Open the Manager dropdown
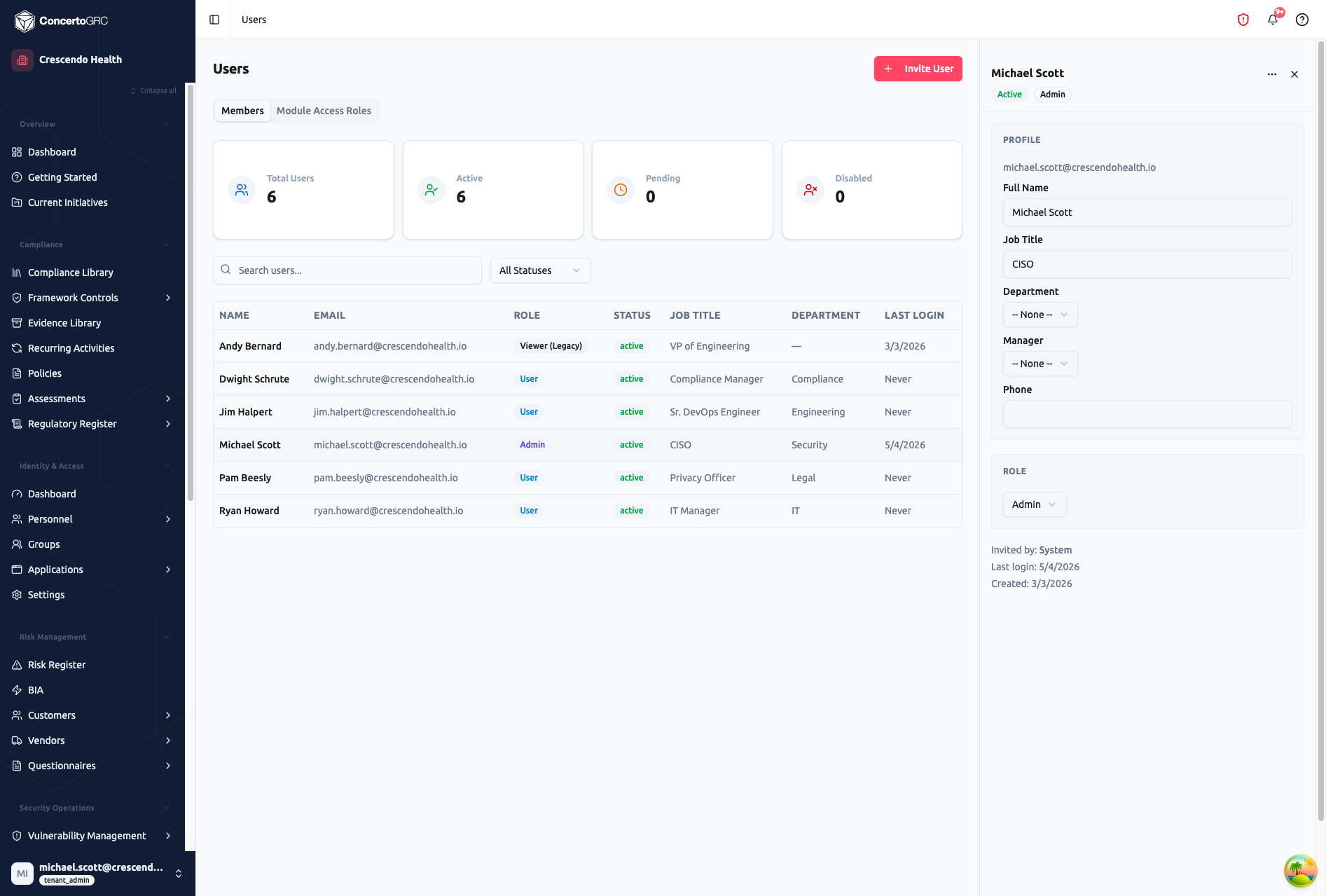This screenshot has width=1326, height=896. 1040,364
